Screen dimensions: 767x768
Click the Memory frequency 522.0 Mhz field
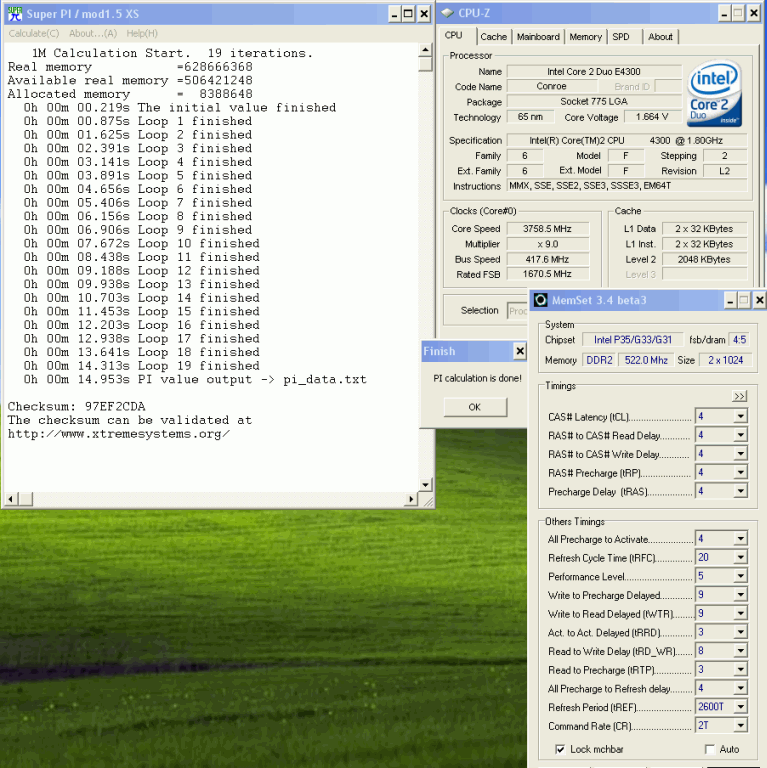pos(646,360)
